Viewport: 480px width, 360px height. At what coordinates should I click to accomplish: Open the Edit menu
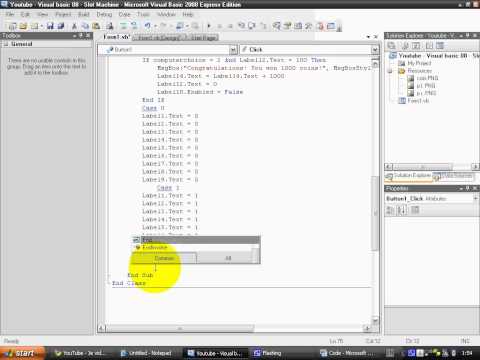point(25,14)
